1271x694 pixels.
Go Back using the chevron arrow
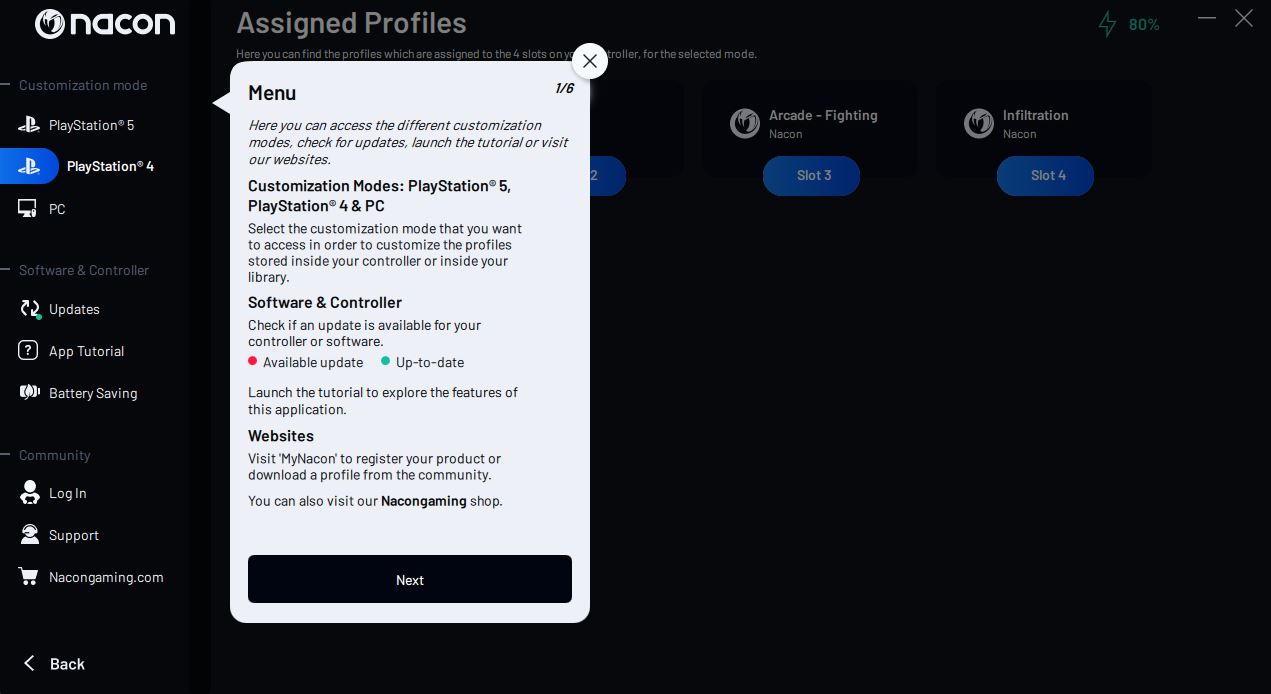[29, 663]
